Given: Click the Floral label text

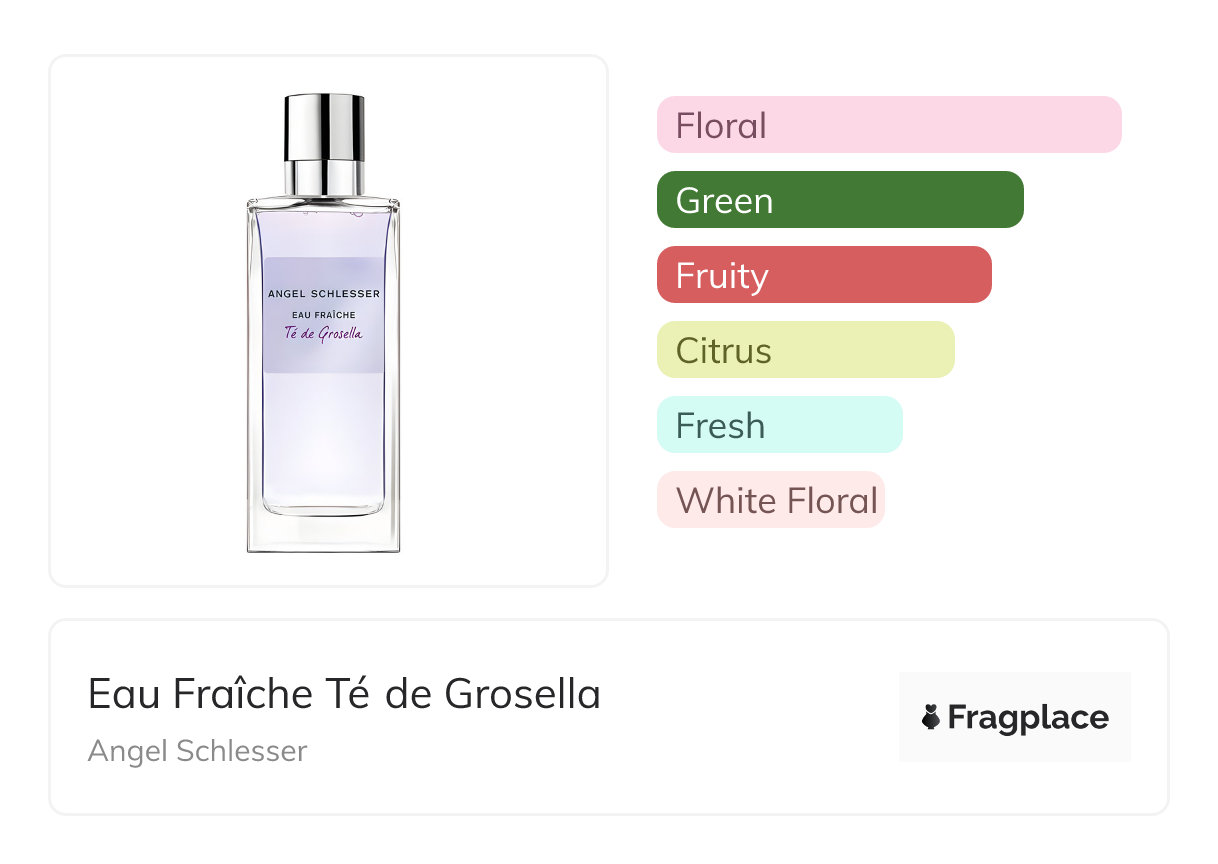Looking at the screenshot, I should coord(721,126).
